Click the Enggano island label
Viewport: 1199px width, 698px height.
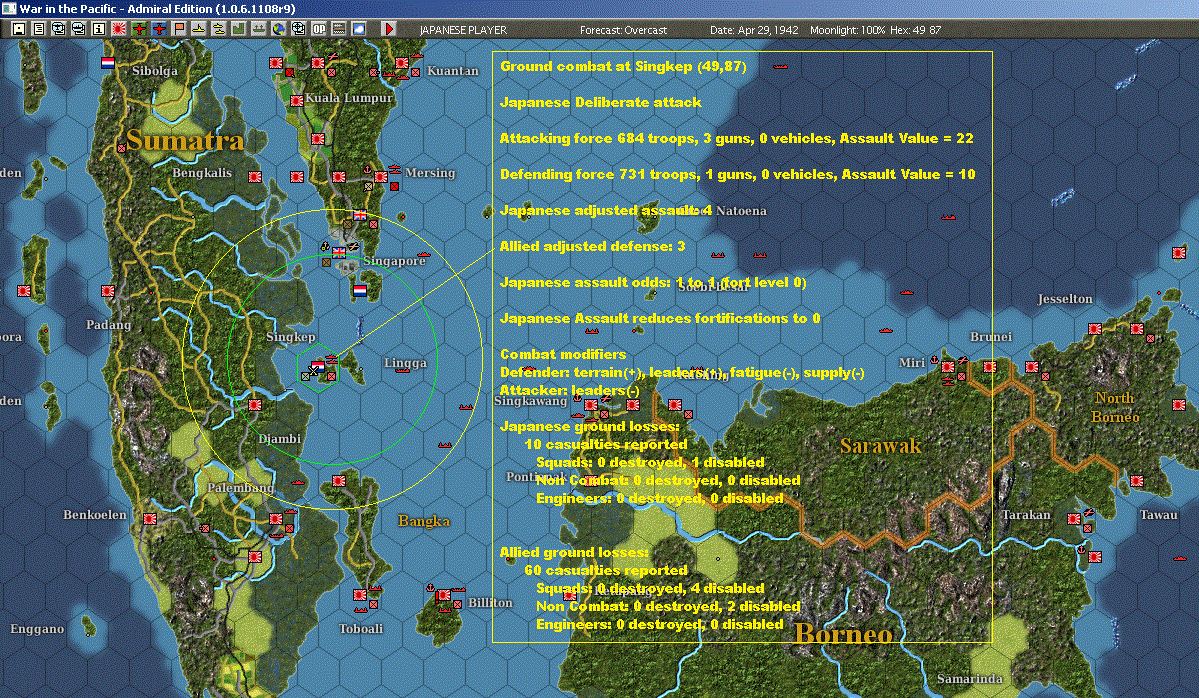pyautogui.click(x=37, y=629)
